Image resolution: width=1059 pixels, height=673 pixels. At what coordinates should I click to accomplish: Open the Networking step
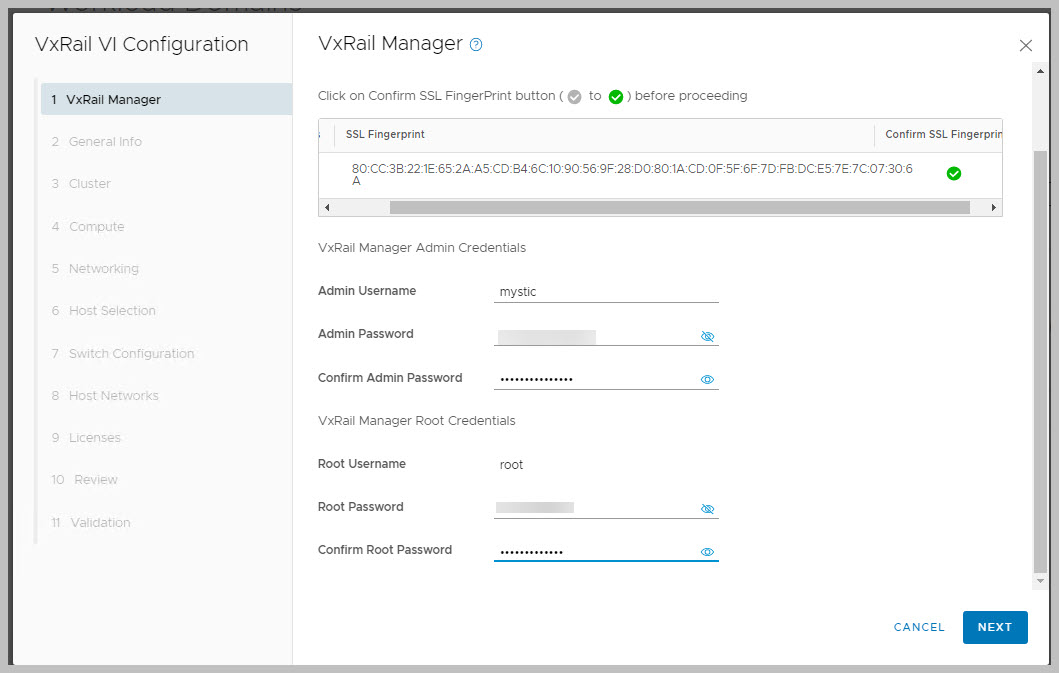(103, 269)
